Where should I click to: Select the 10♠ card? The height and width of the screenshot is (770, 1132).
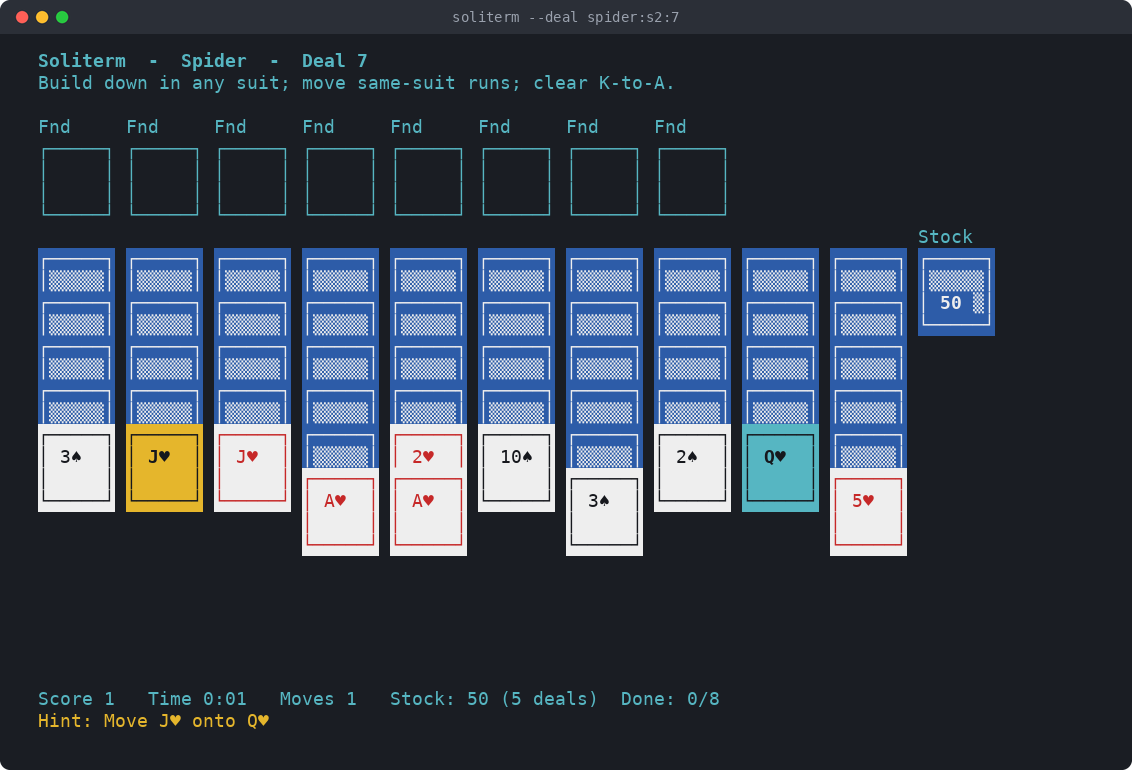point(516,468)
